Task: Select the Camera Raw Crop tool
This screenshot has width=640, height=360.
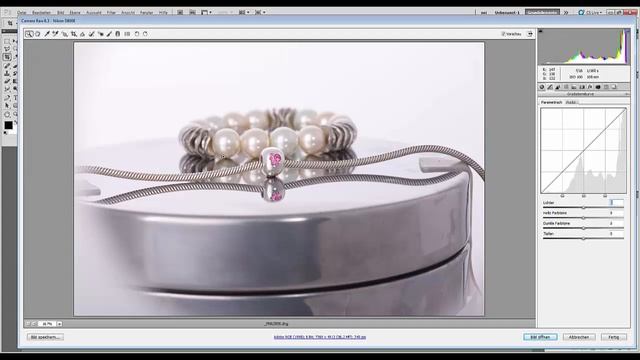Action: 73,34
